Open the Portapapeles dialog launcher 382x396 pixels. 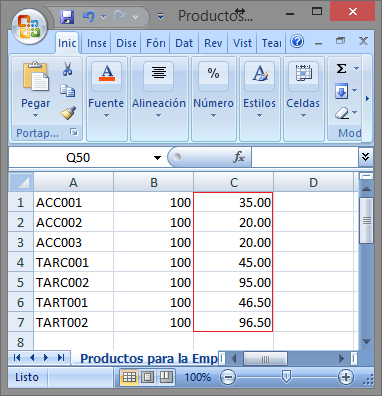coord(74,132)
